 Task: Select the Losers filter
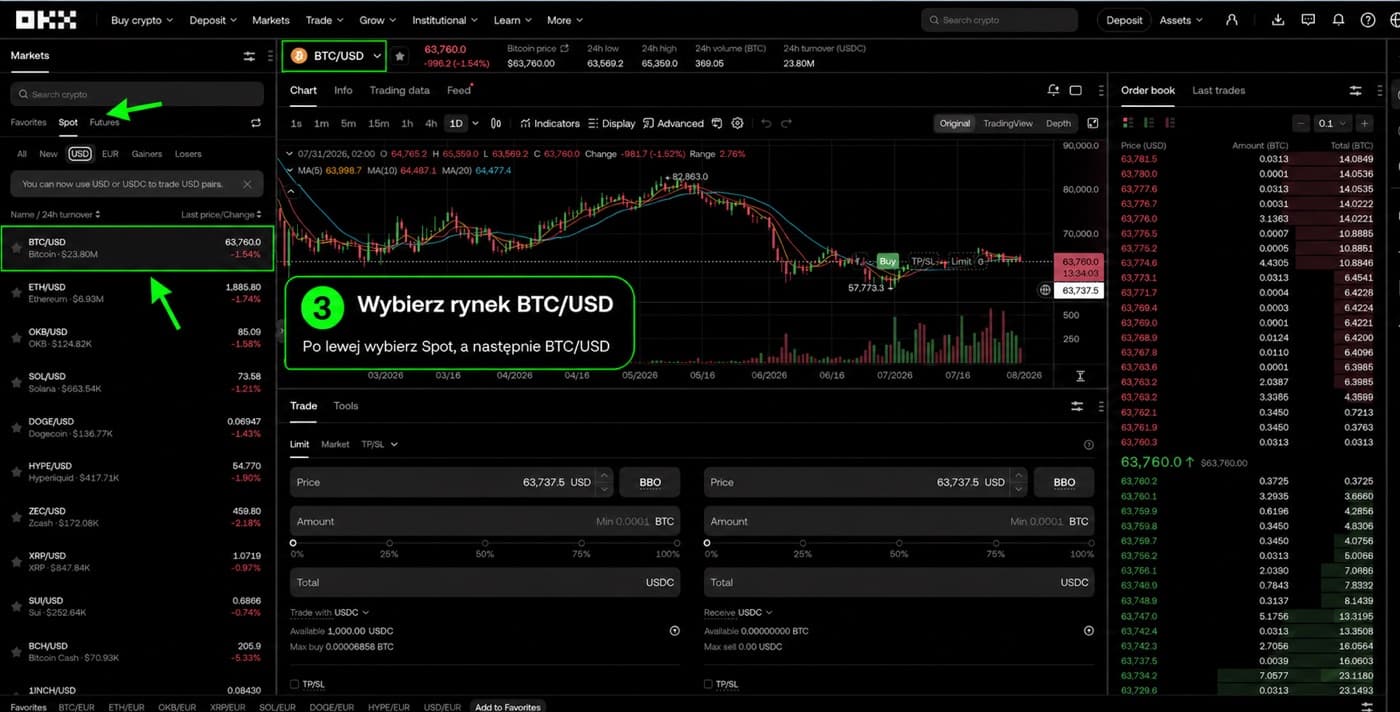[188, 154]
